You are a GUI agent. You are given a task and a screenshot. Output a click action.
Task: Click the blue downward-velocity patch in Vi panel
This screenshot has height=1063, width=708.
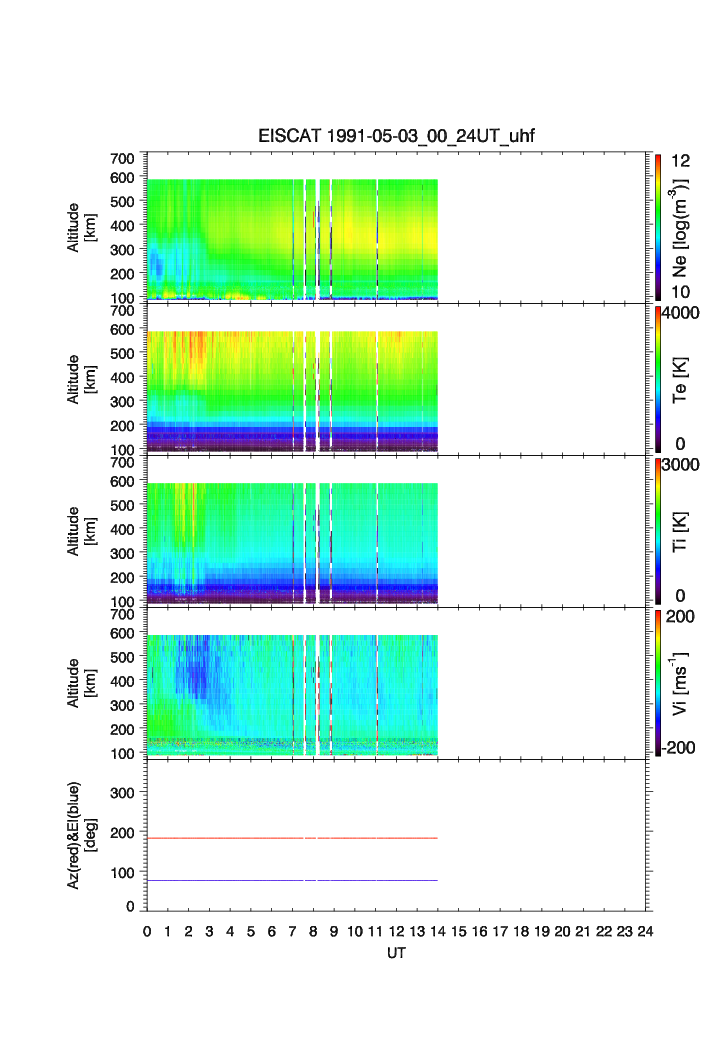click(192, 678)
